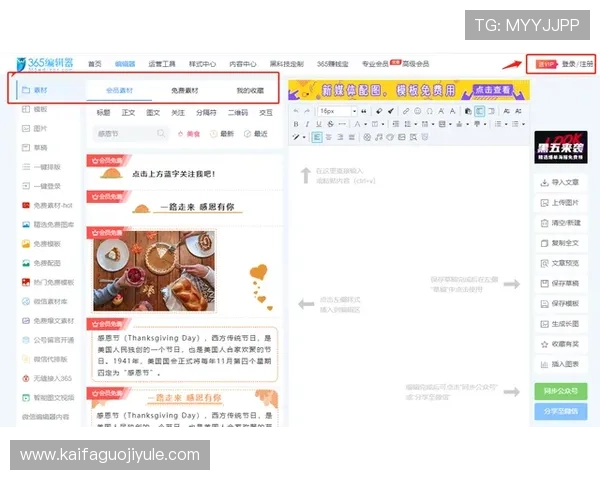Click the 感恩节 material search field
The image size is (600, 480).
130,134
